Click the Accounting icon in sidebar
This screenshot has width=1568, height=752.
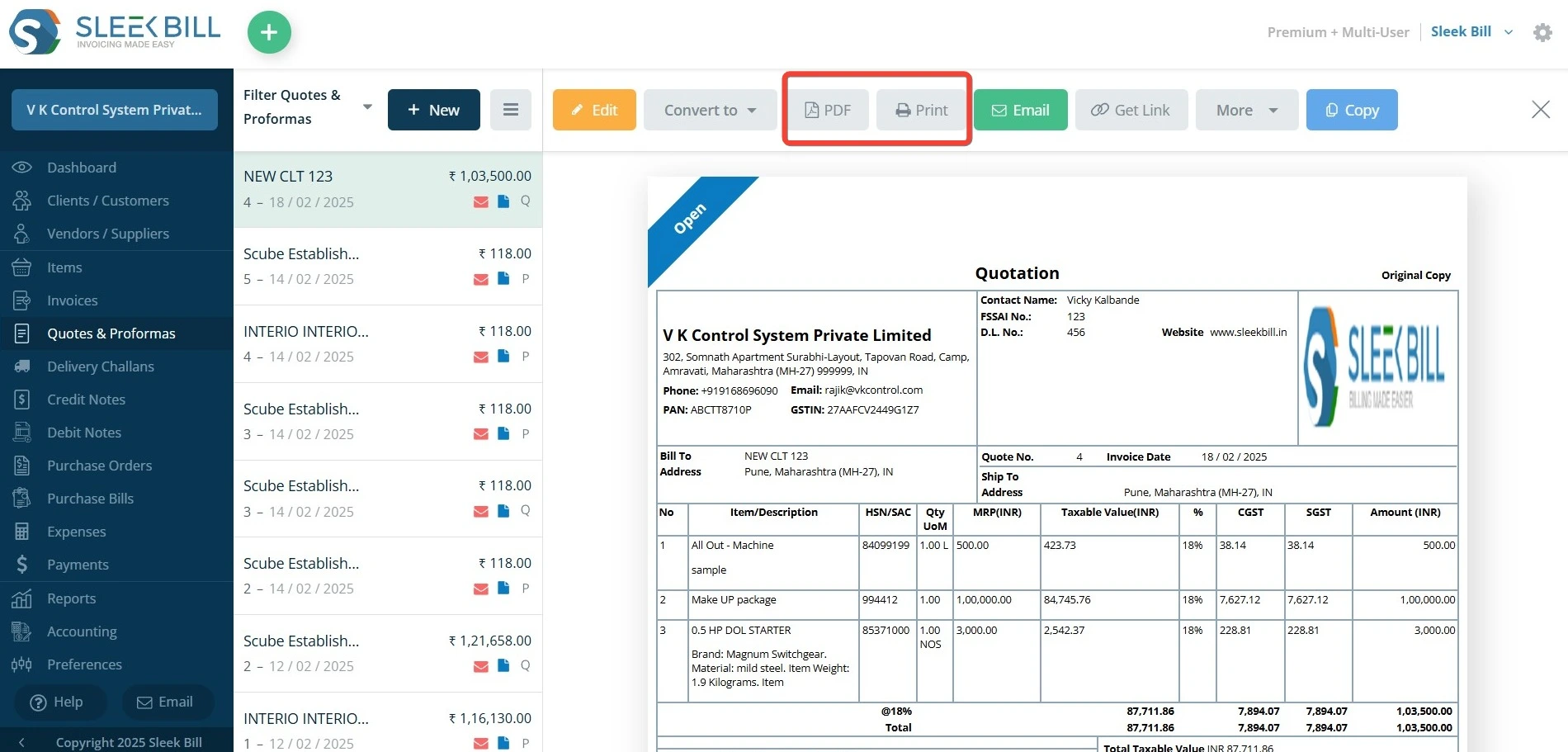coord(22,631)
